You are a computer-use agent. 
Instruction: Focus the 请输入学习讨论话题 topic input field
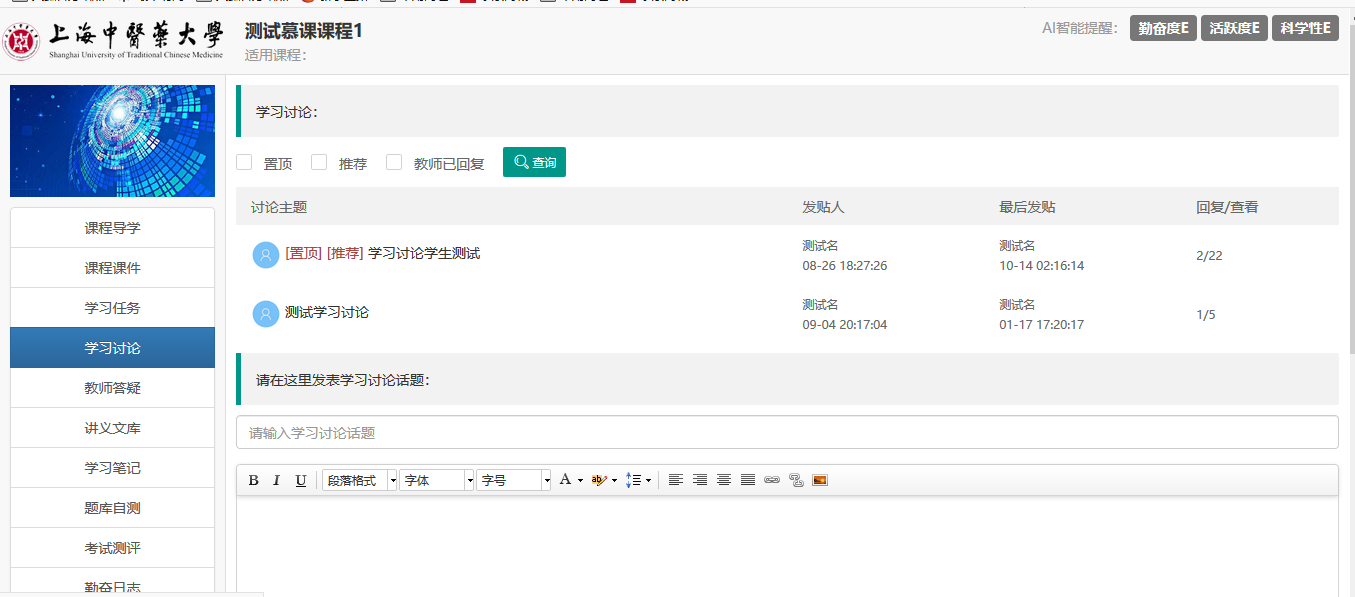point(786,433)
